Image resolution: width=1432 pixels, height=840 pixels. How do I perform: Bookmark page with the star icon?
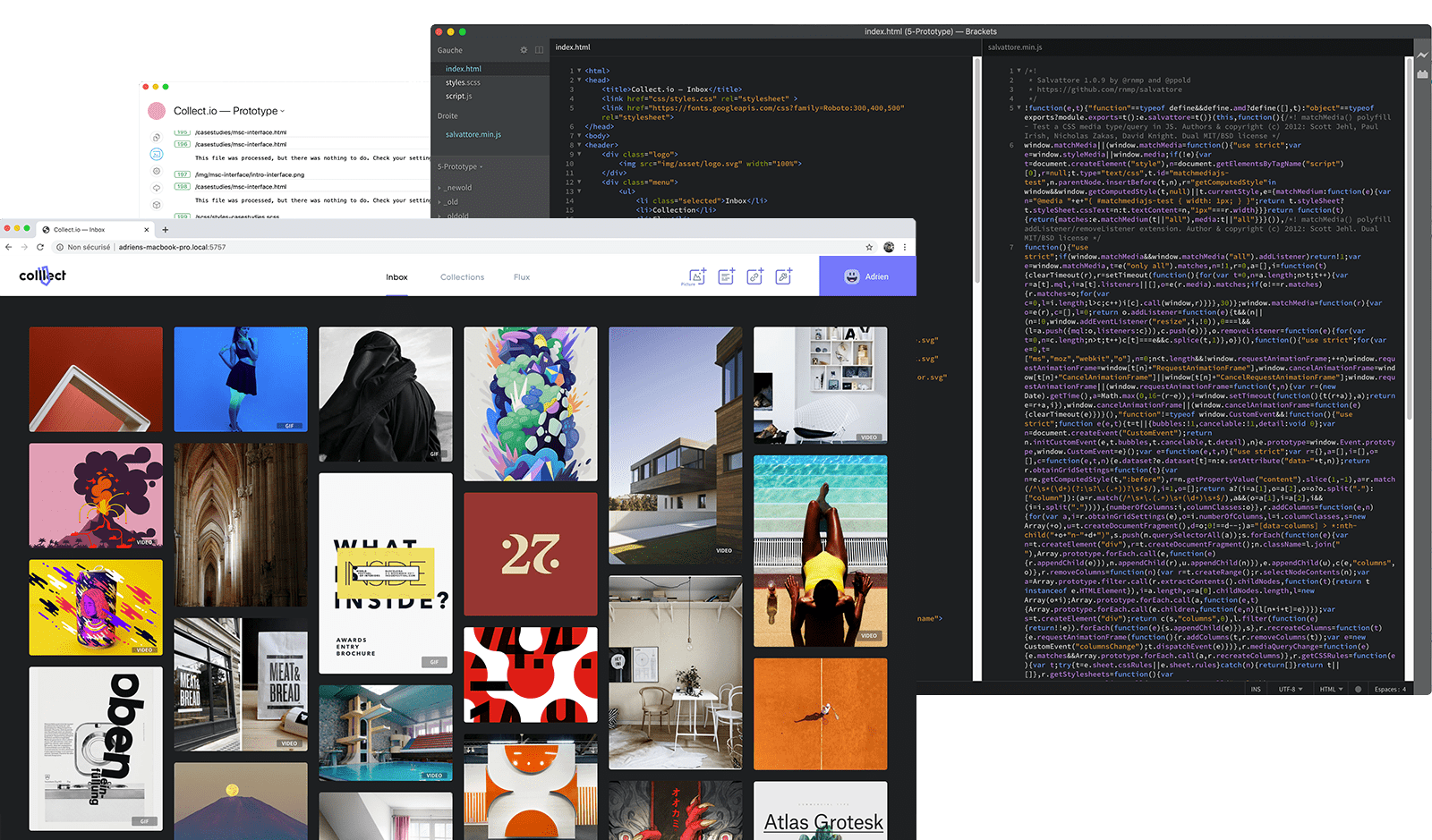click(x=869, y=247)
